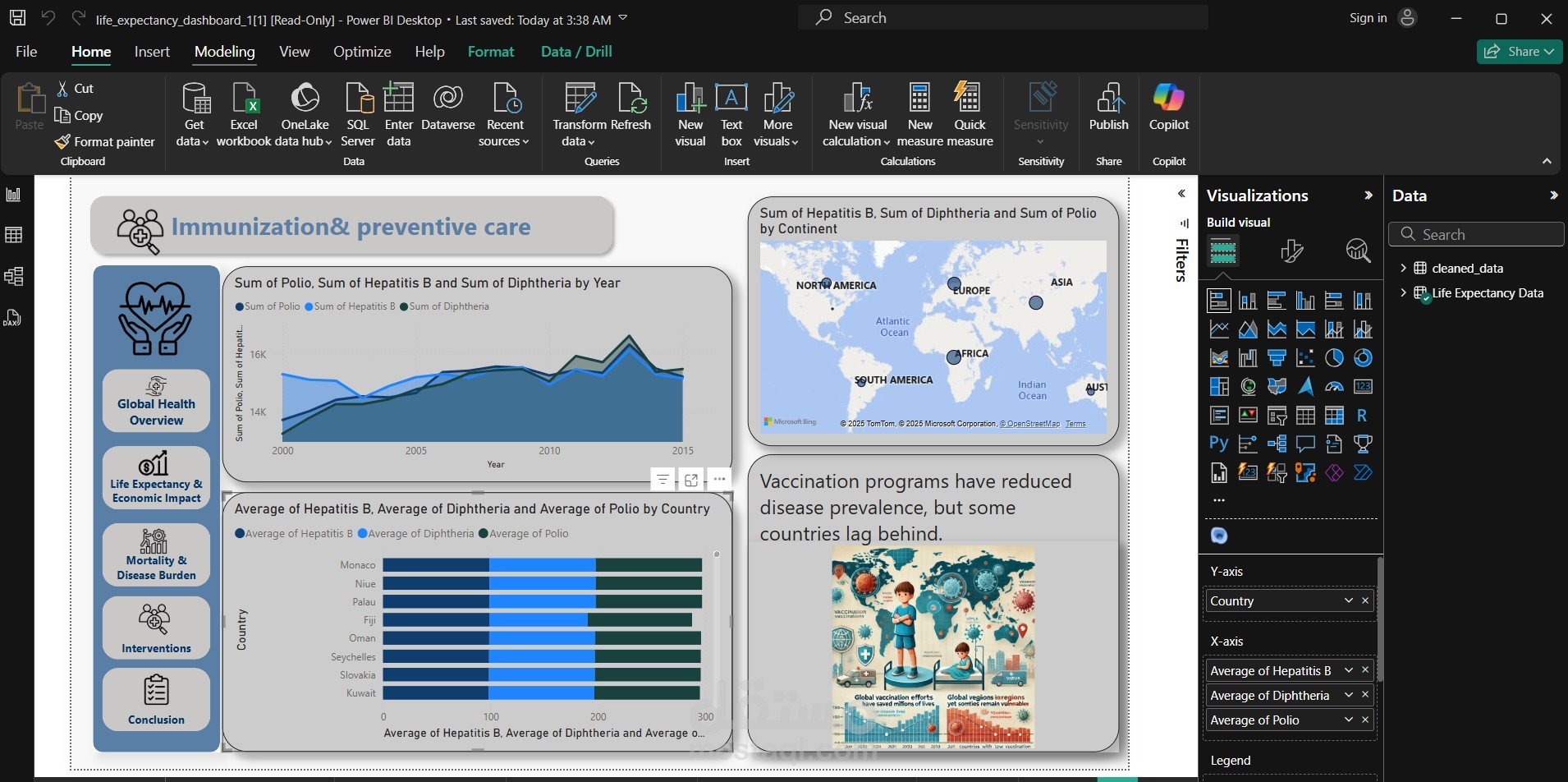
Task: Collapse the Visualizations pane
Action: 1368,195
